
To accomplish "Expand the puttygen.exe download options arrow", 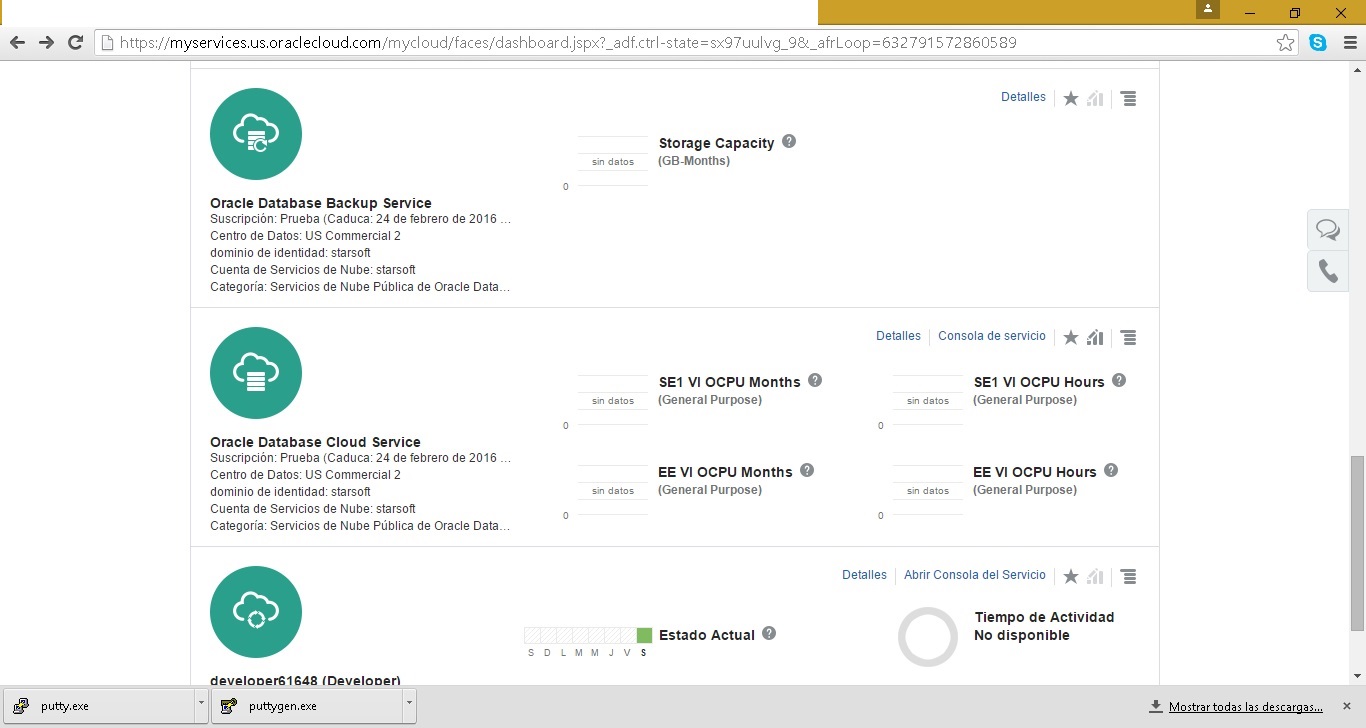I will pyautogui.click(x=409, y=704).
